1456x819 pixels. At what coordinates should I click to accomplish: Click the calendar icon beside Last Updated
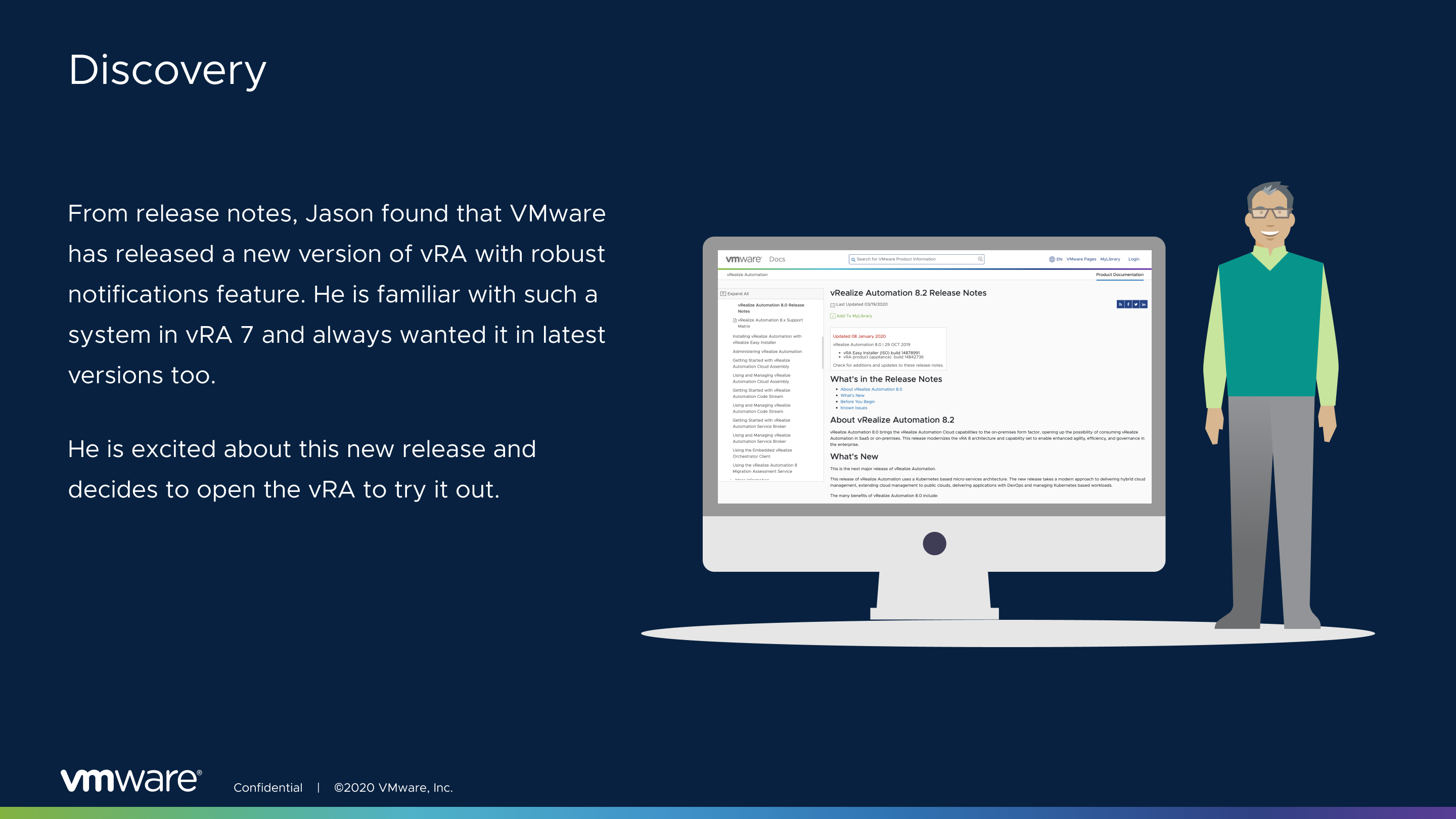click(x=833, y=305)
